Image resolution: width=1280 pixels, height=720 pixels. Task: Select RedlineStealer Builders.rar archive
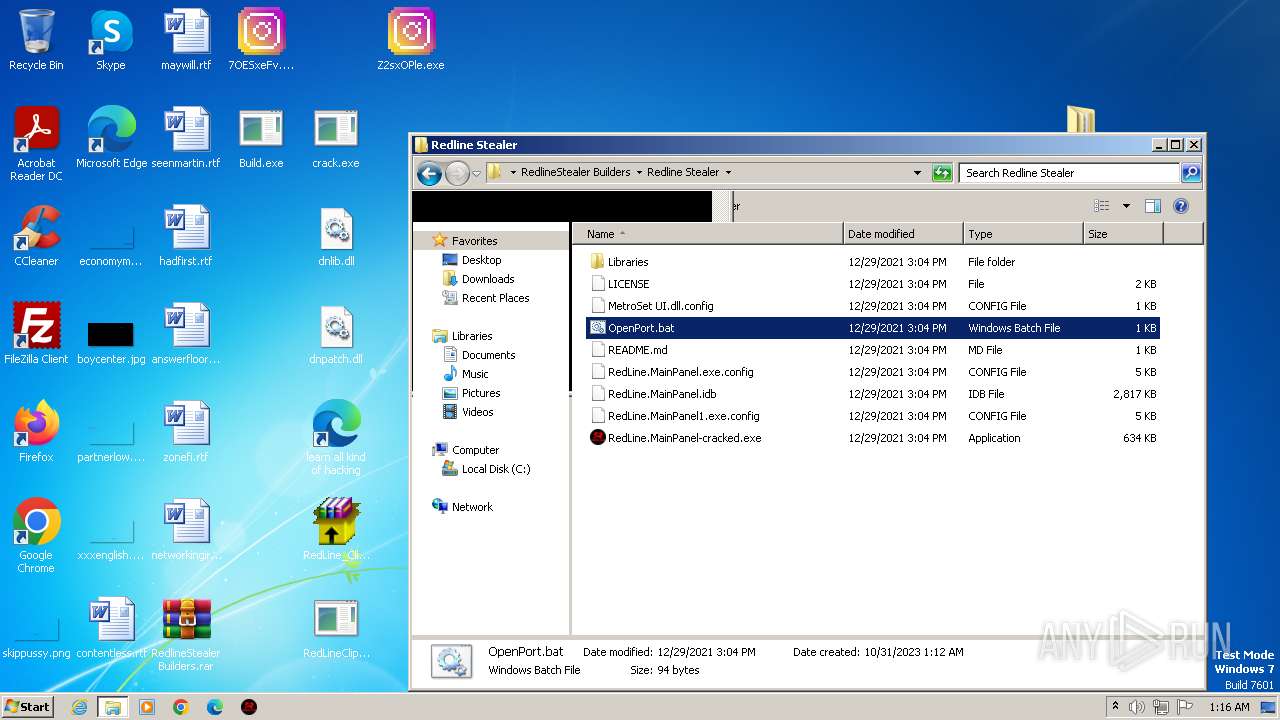186,634
